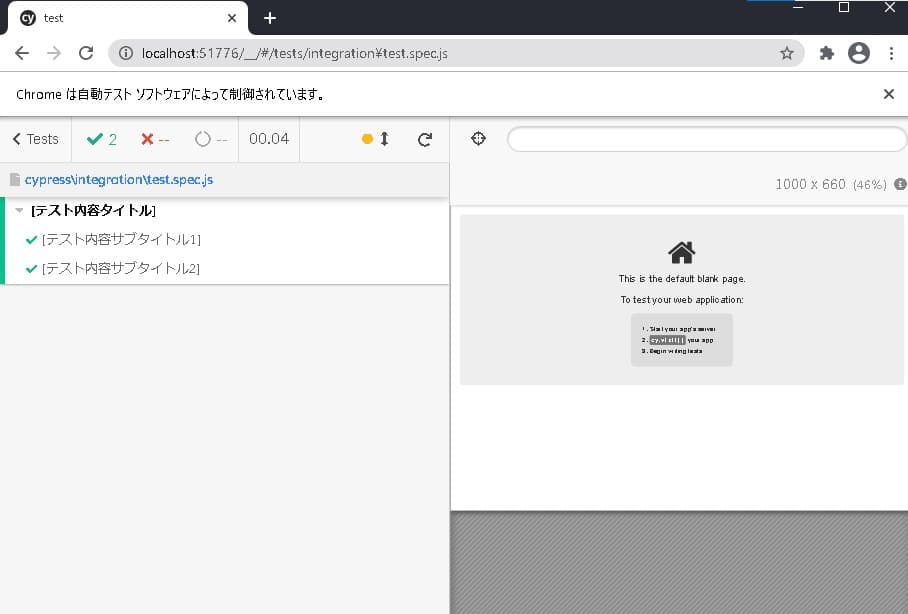Click the file icon beside test.spec.js
The width and height of the screenshot is (908, 614).
click(15, 180)
